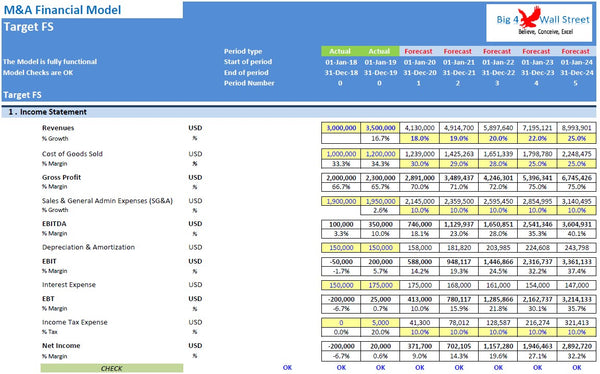Image resolution: width=600 pixels, height=374 pixels.
Task: Select the 2018 Depreciation & Amortization cell
Action: pyautogui.click(x=341, y=248)
